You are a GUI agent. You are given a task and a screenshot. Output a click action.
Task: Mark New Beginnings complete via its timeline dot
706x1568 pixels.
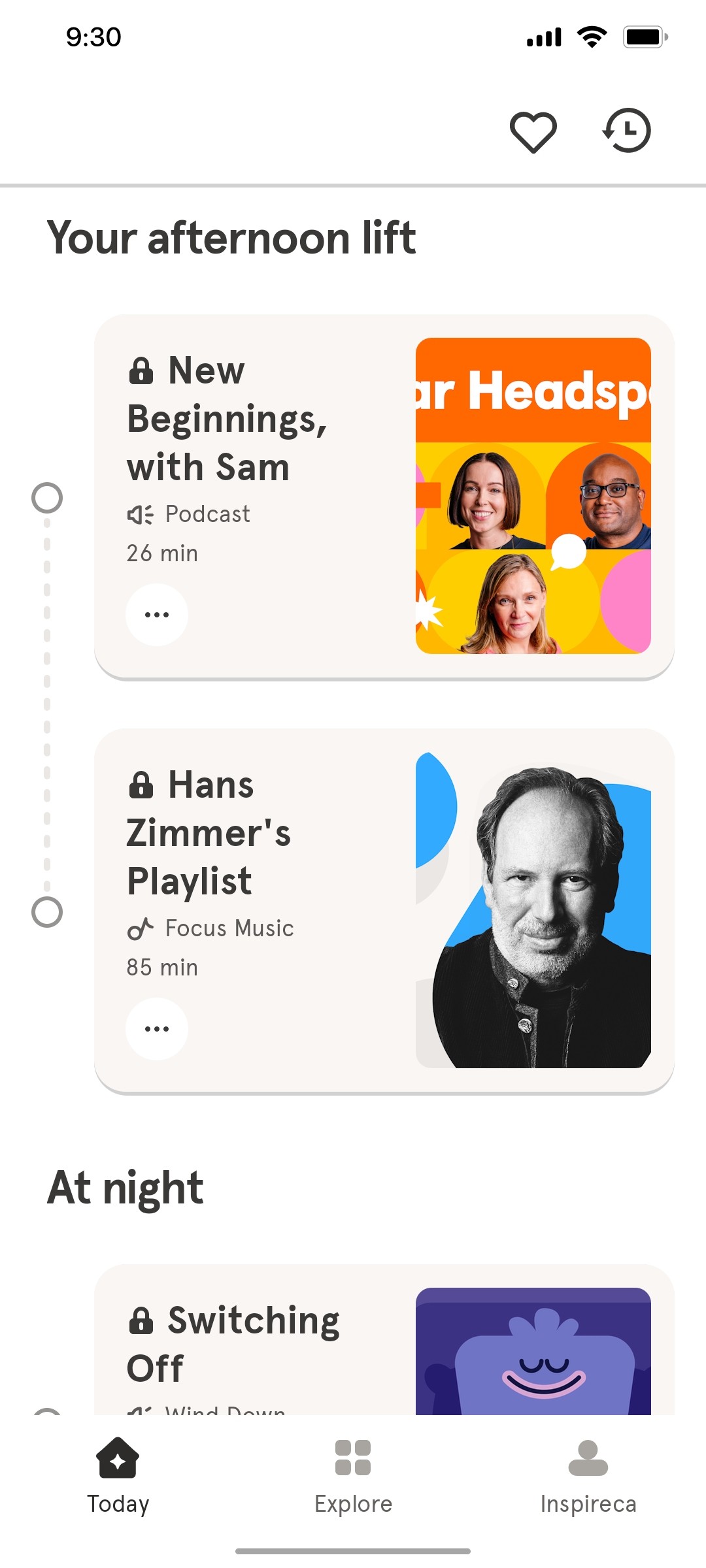coord(46,498)
